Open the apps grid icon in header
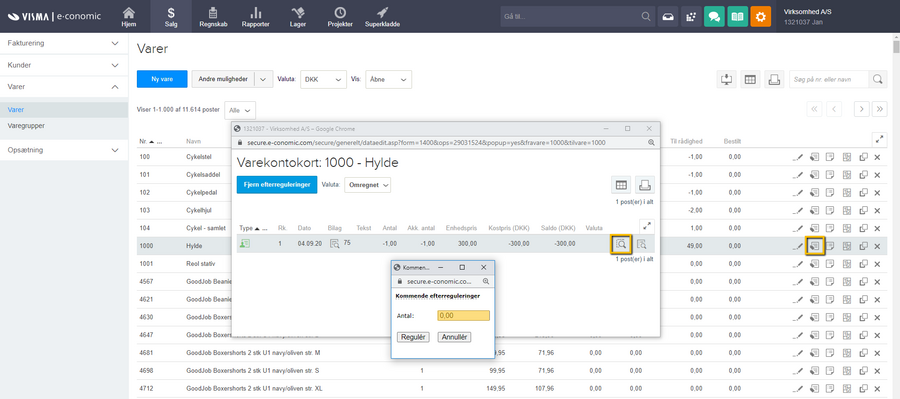This screenshot has width=900, height=399. coord(691,17)
